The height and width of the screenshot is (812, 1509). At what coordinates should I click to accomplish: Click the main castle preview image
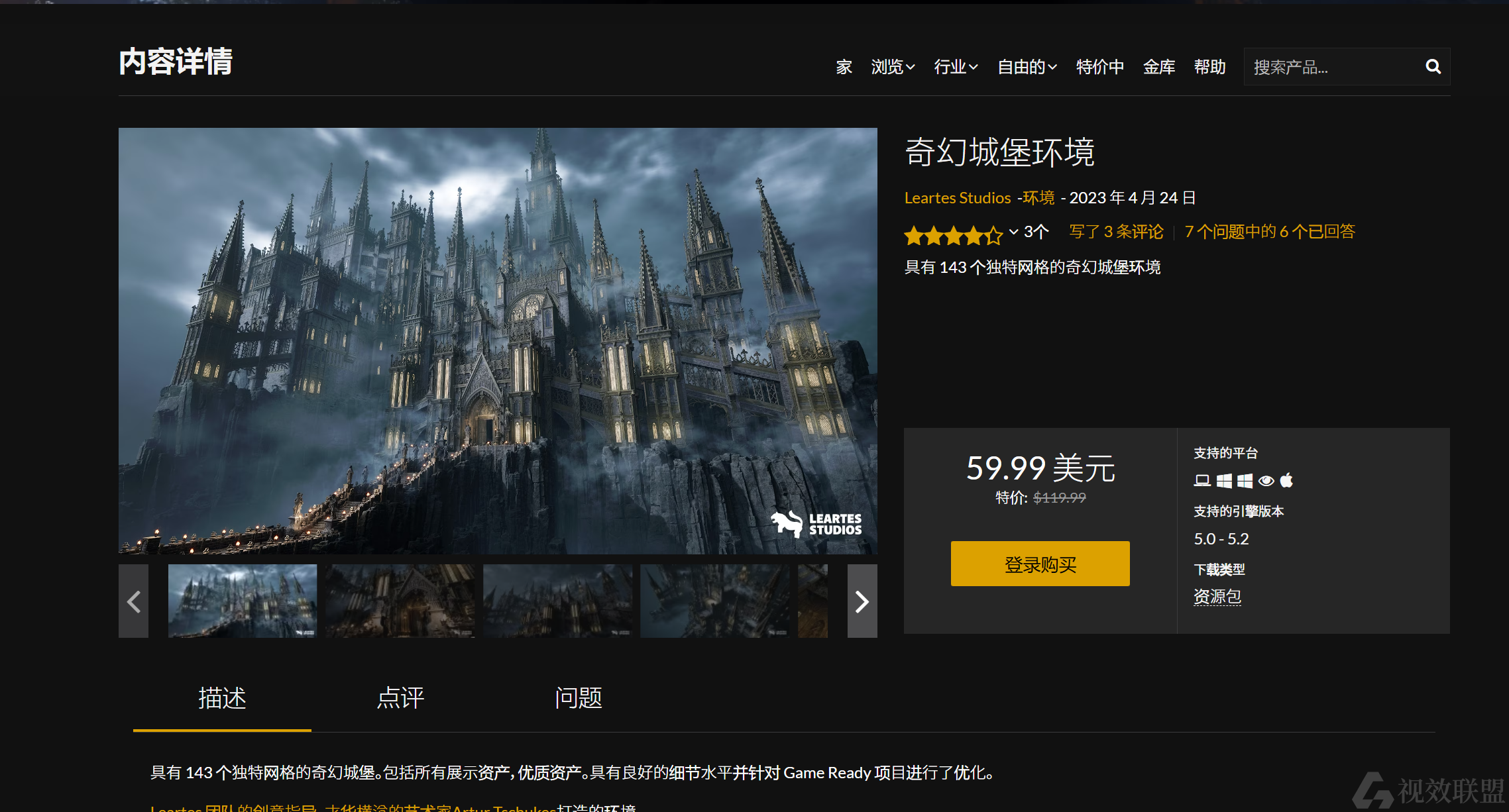pos(498,341)
